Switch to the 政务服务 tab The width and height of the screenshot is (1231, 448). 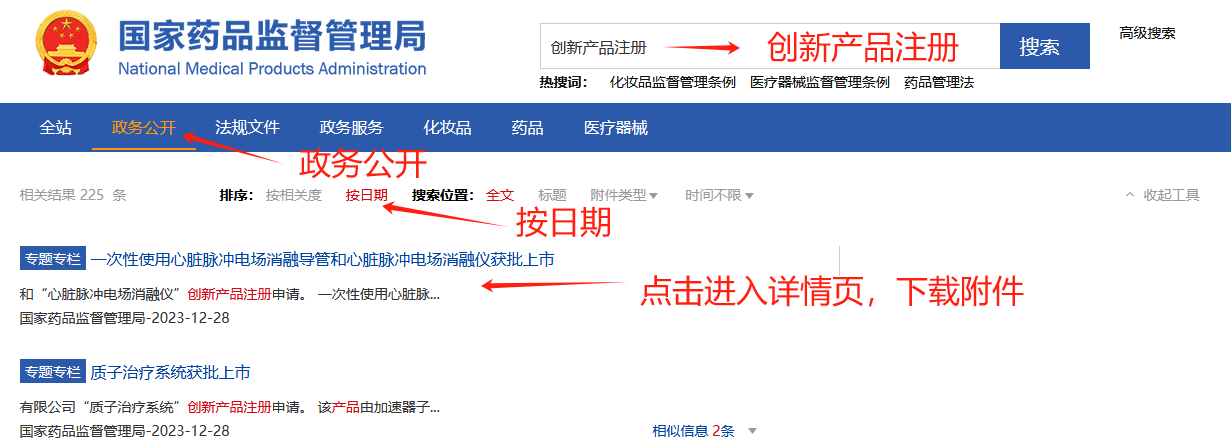pyautogui.click(x=351, y=127)
